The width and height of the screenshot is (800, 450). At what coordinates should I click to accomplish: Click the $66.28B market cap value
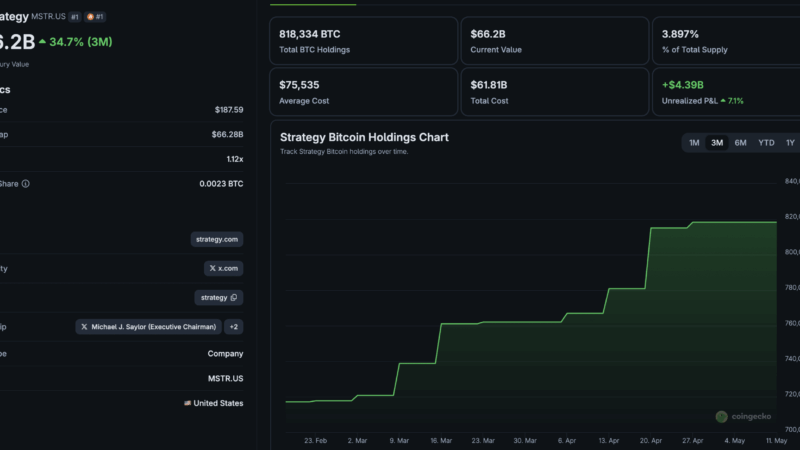click(227, 134)
